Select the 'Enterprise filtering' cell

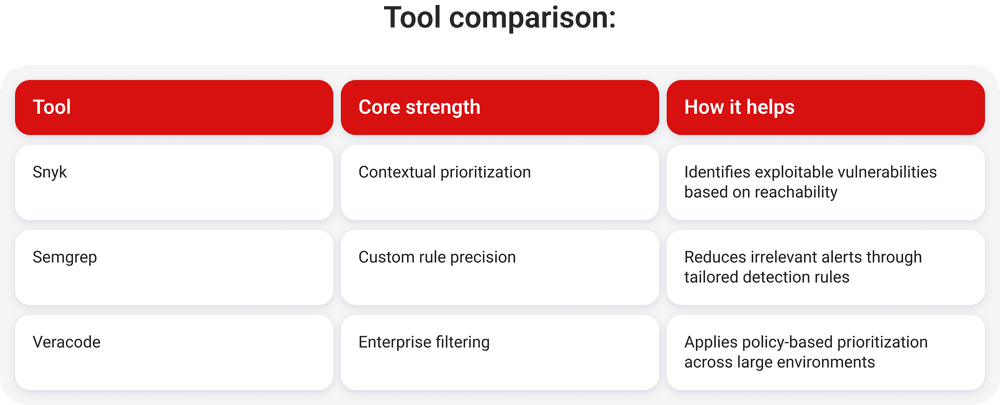pyautogui.click(x=500, y=352)
